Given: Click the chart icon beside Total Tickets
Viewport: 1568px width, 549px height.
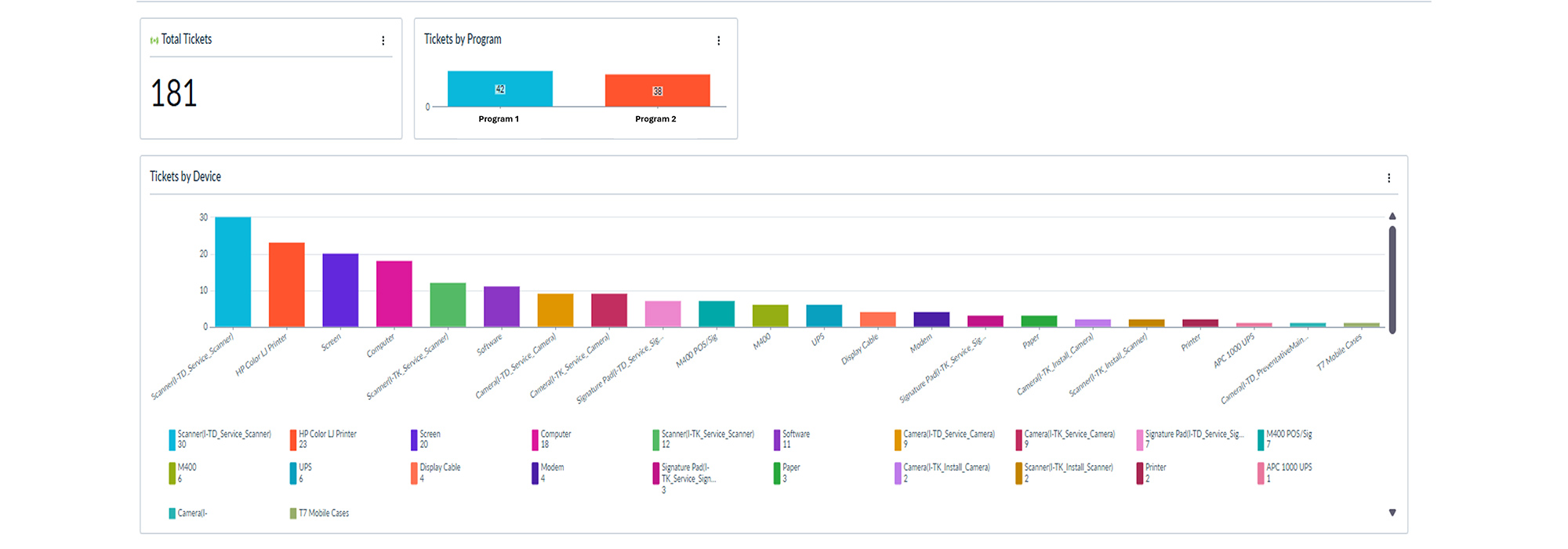Looking at the screenshot, I should tap(154, 41).
